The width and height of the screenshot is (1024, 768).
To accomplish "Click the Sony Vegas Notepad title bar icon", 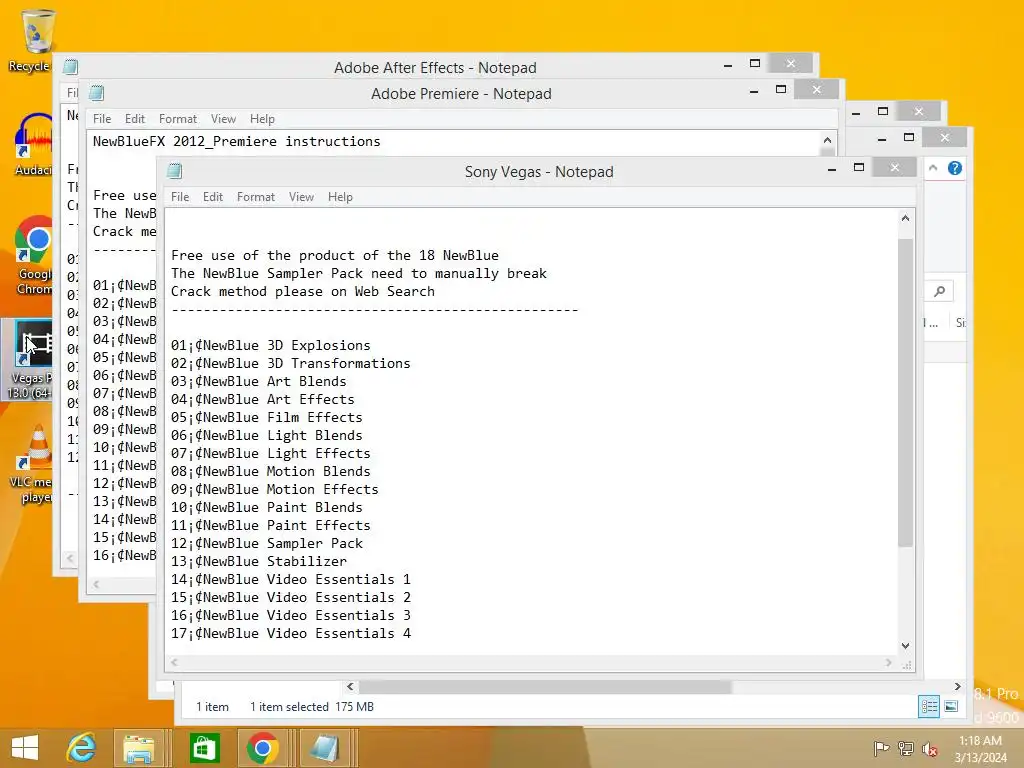I will point(174,171).
